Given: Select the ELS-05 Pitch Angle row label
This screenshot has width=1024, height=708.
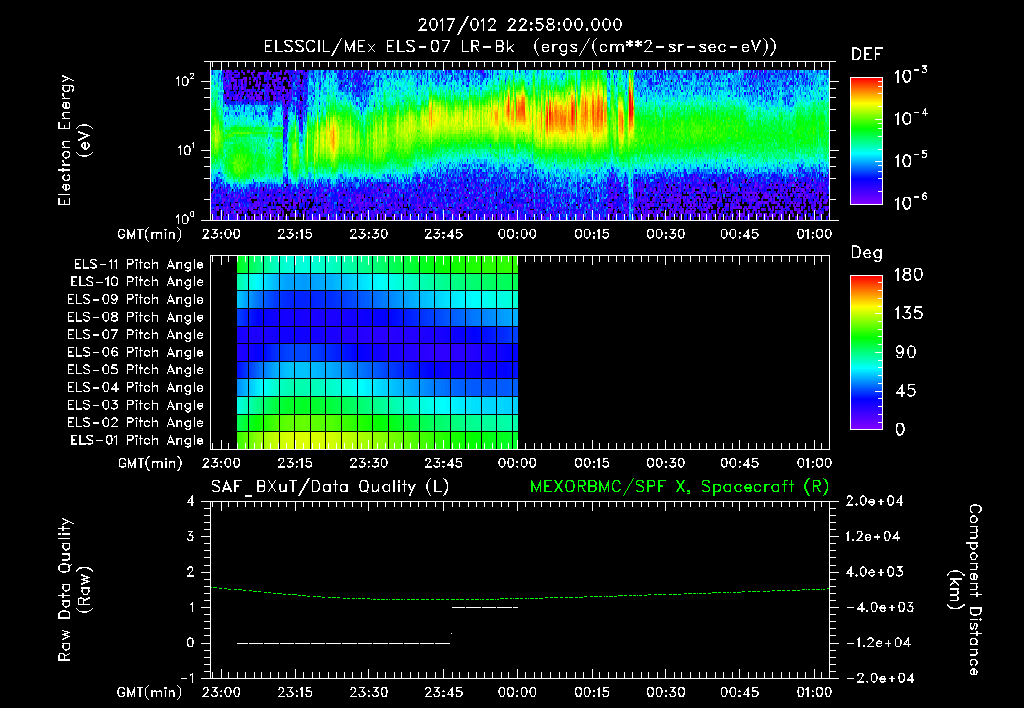Looking at the screenshot, I should [135, 370].
